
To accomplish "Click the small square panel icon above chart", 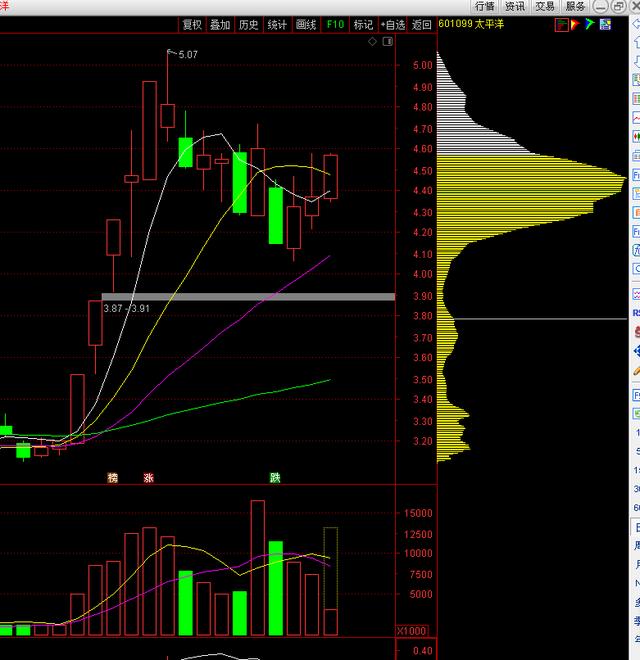I will click(386, 42).
